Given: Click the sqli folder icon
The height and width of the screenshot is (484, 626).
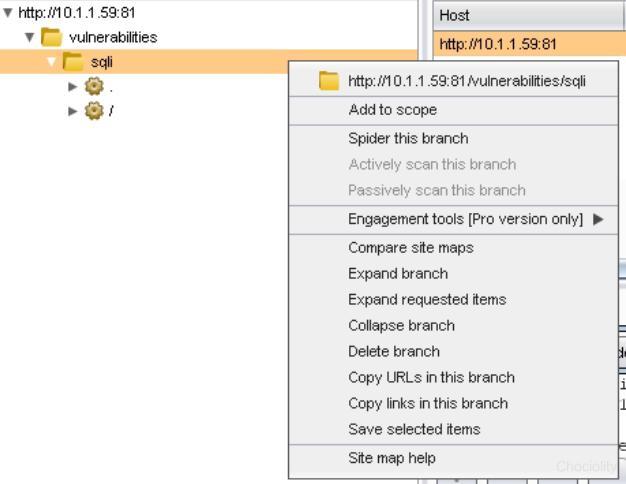Looking at the screenshot, I should pos(73,62).
